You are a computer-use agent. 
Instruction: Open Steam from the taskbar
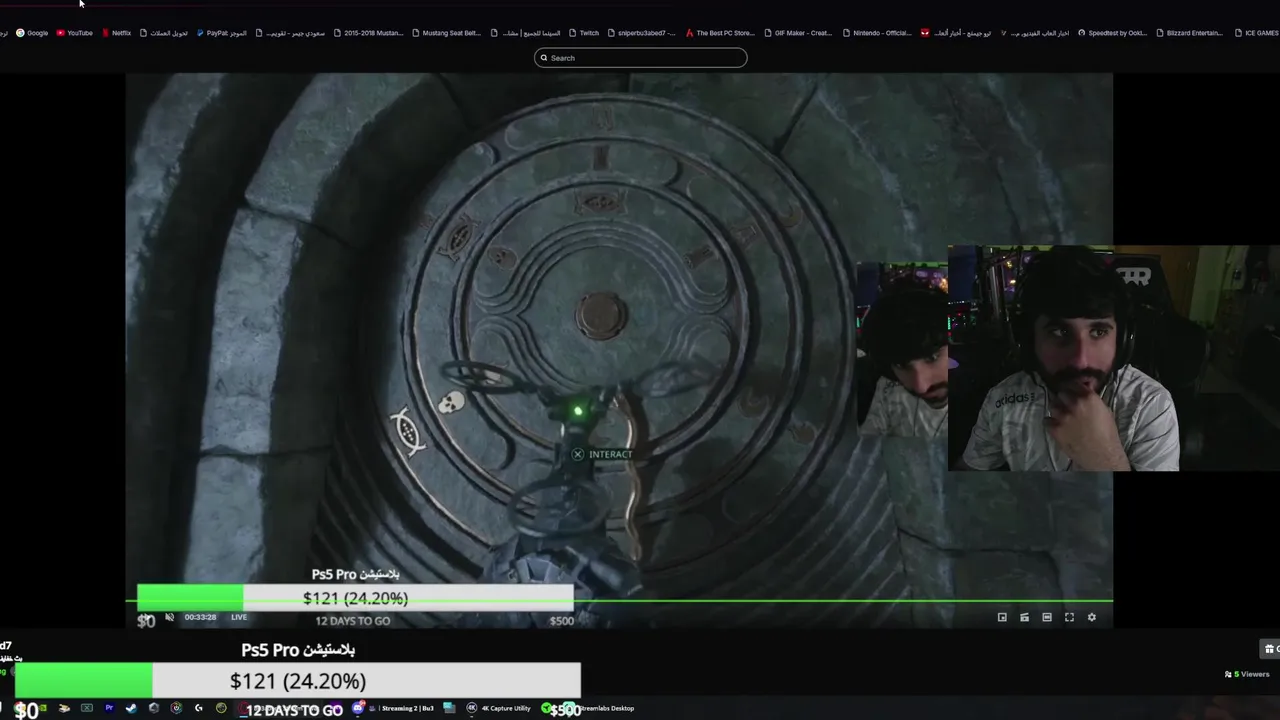(x=131, y=708)
